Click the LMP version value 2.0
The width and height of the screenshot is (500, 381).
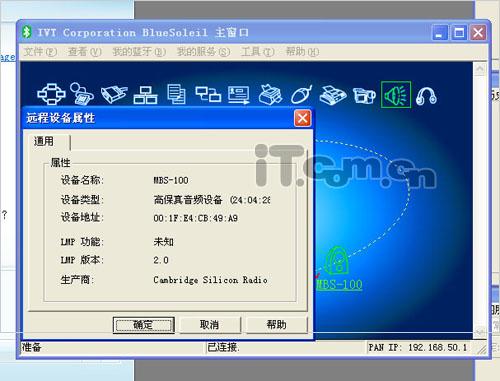[161, 260]
